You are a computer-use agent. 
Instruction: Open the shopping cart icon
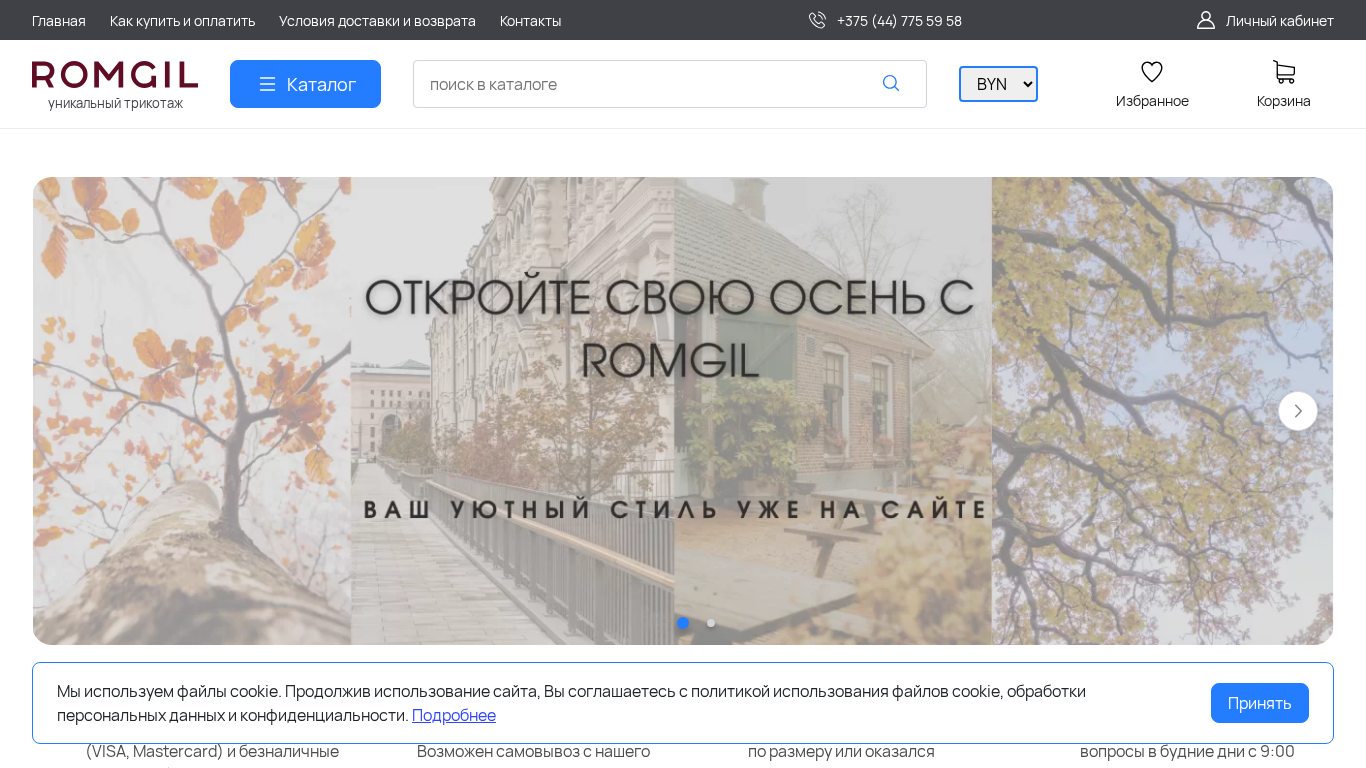pyautogui.click(x=1284, y=72)
